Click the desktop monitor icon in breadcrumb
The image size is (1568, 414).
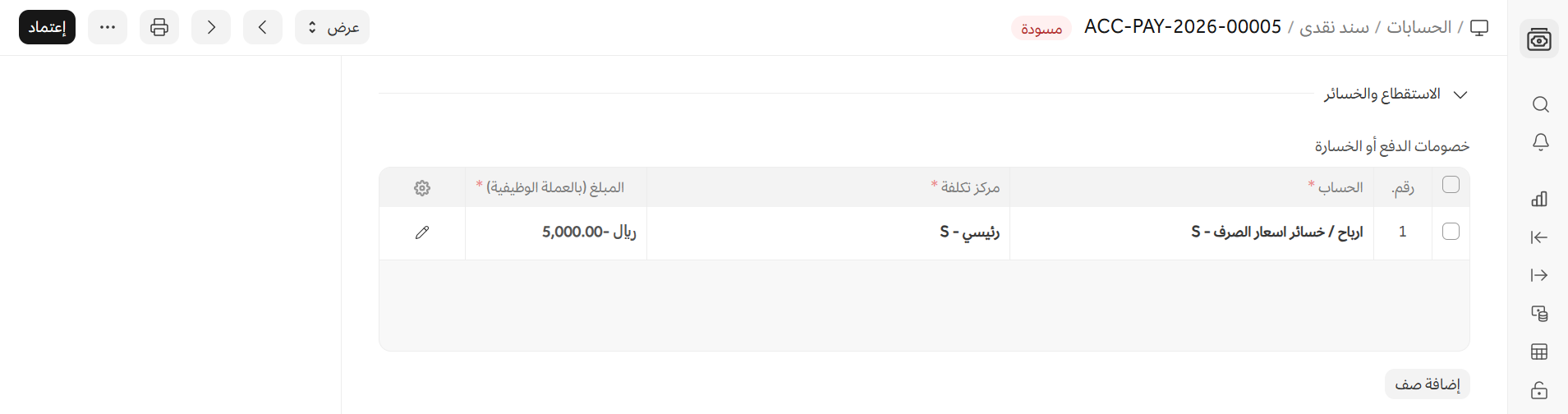1479,28
